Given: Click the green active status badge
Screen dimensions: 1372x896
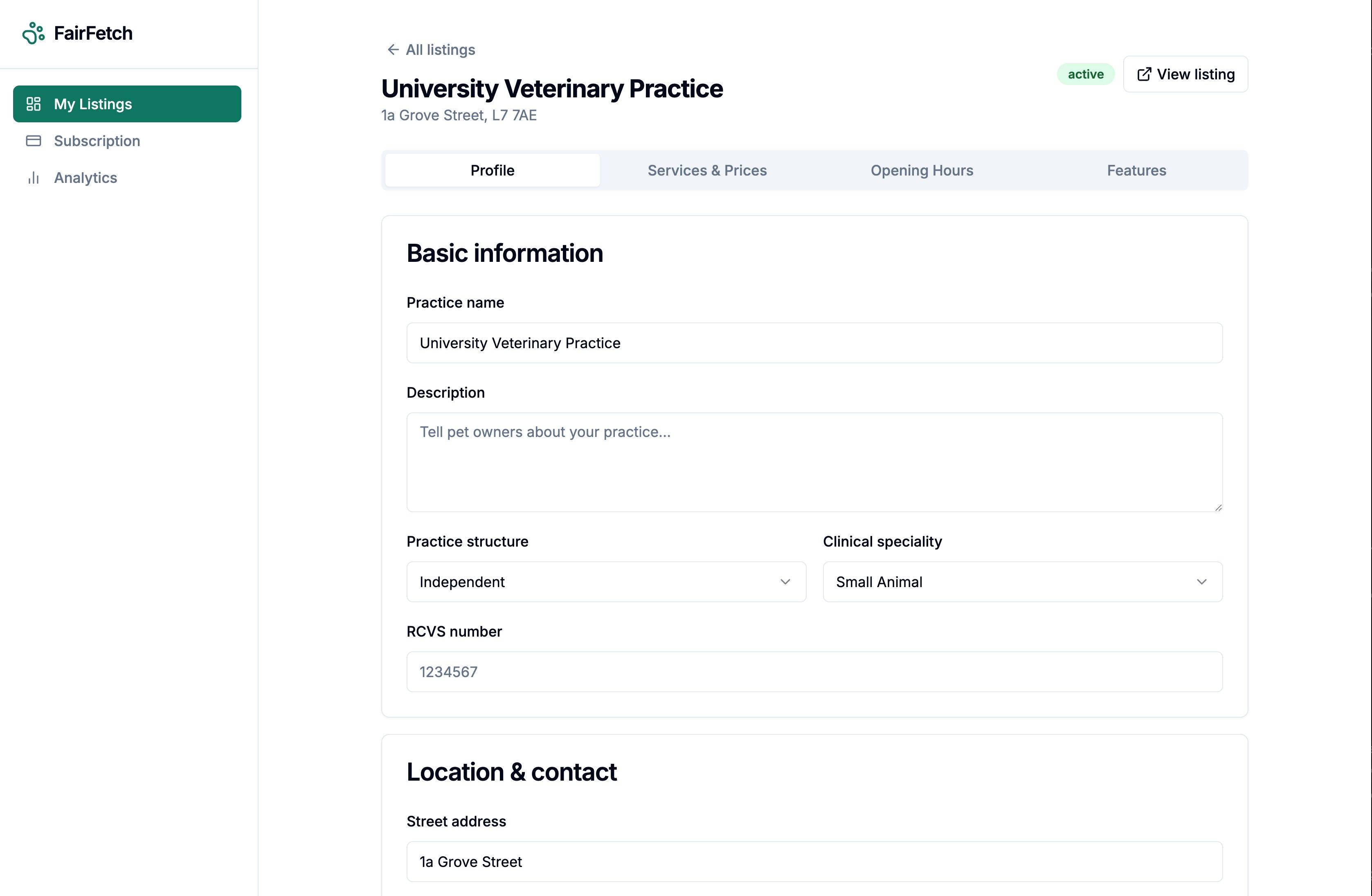Looking at the screenshot, I should (1086, 74).
